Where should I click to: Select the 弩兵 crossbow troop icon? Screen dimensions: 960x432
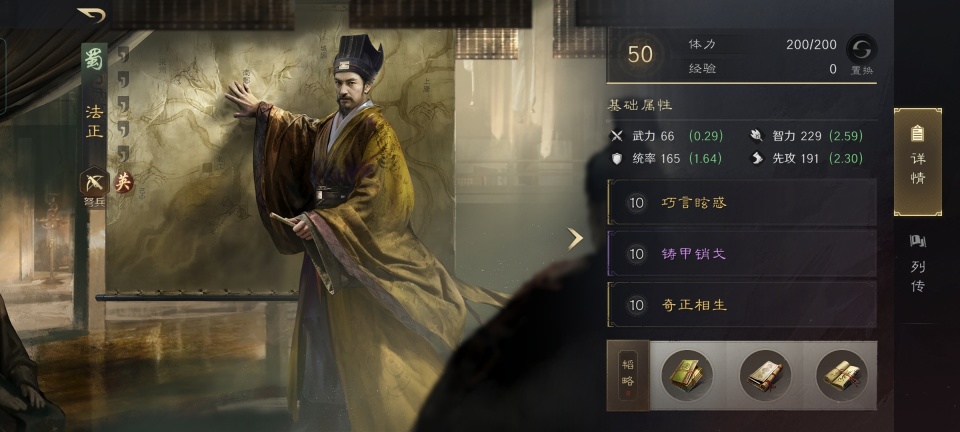point(94,182)
